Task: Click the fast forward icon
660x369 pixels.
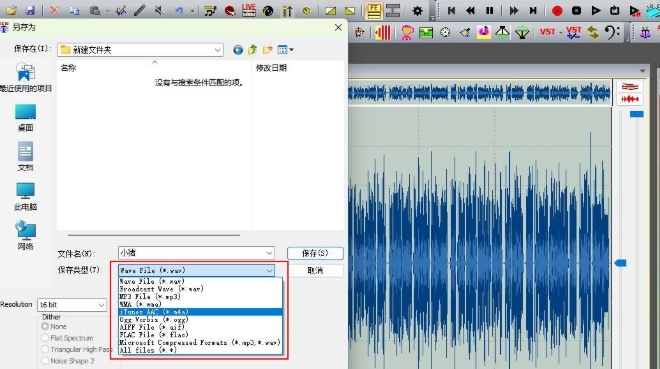Action: 514,11
